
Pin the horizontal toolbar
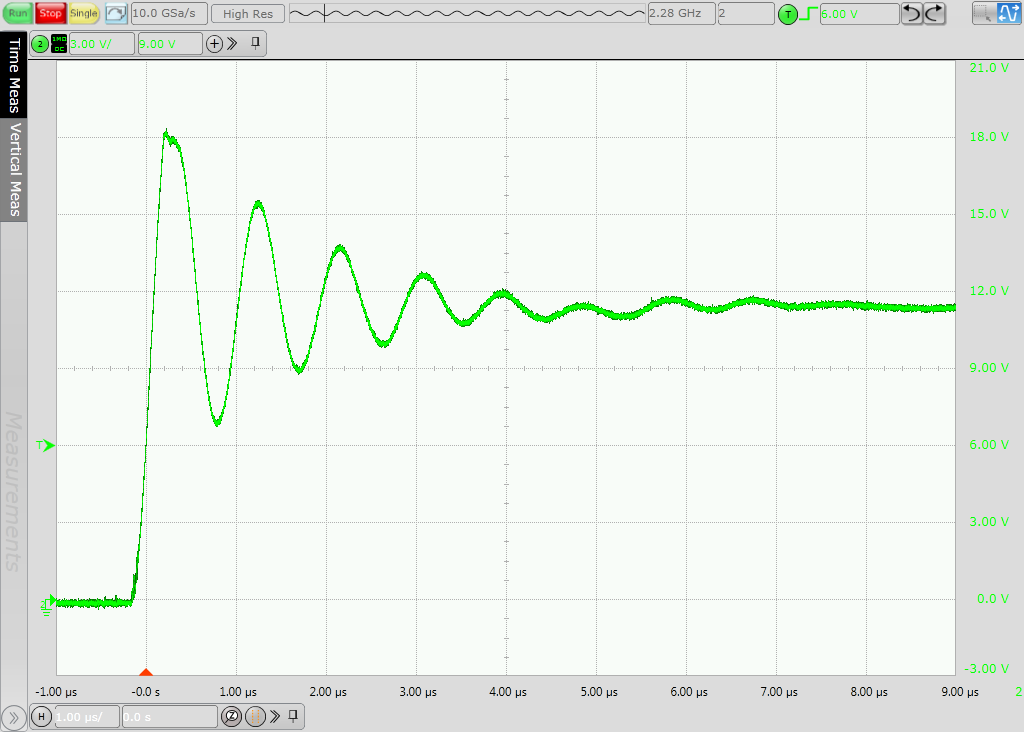[293, 716]
